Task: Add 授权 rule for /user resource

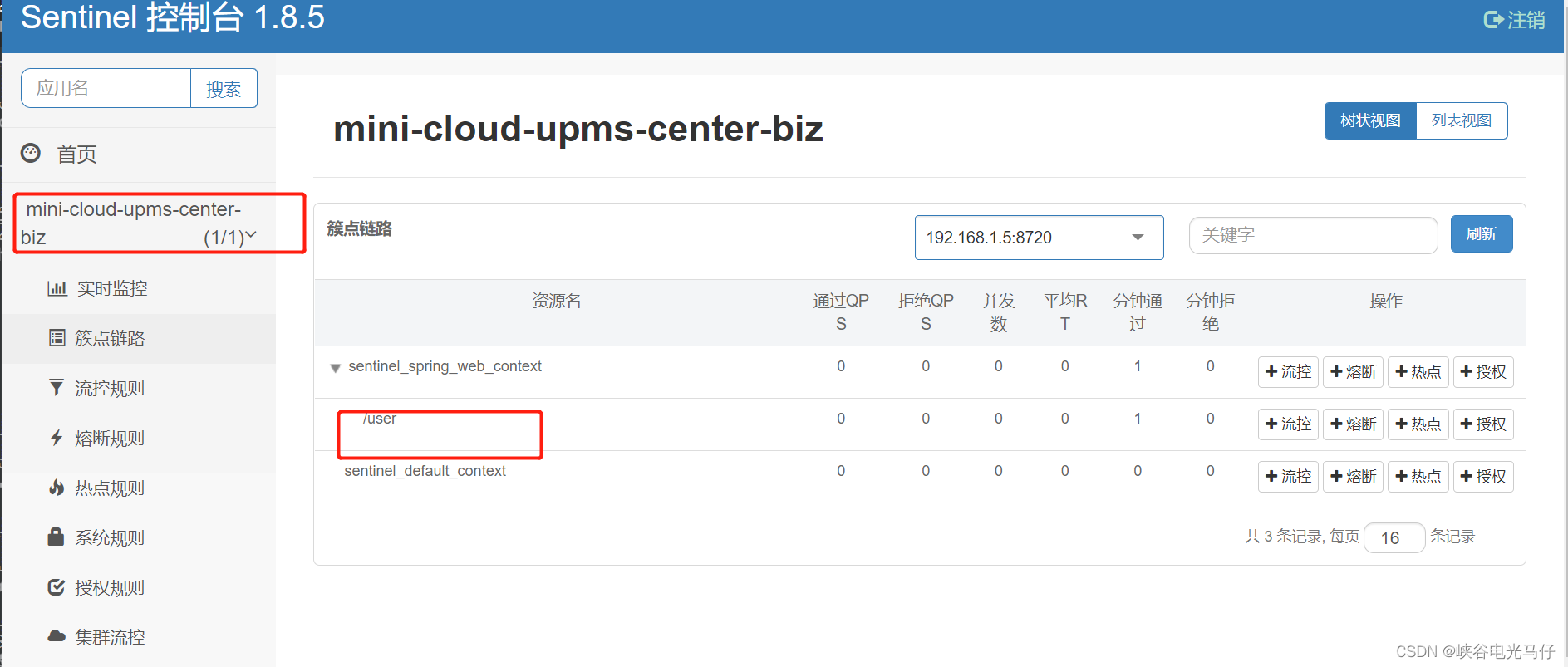Action: click(1483, 424)
